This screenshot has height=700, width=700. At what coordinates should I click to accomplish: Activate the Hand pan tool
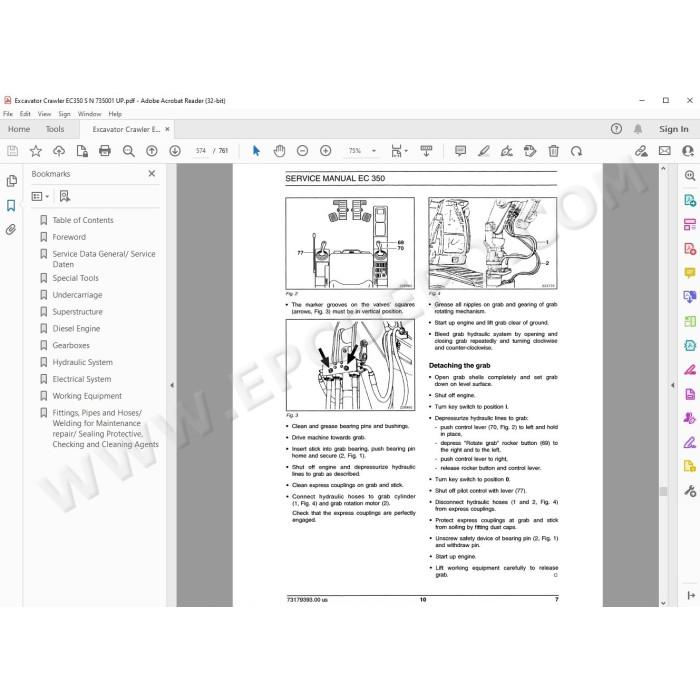point(279,151)
